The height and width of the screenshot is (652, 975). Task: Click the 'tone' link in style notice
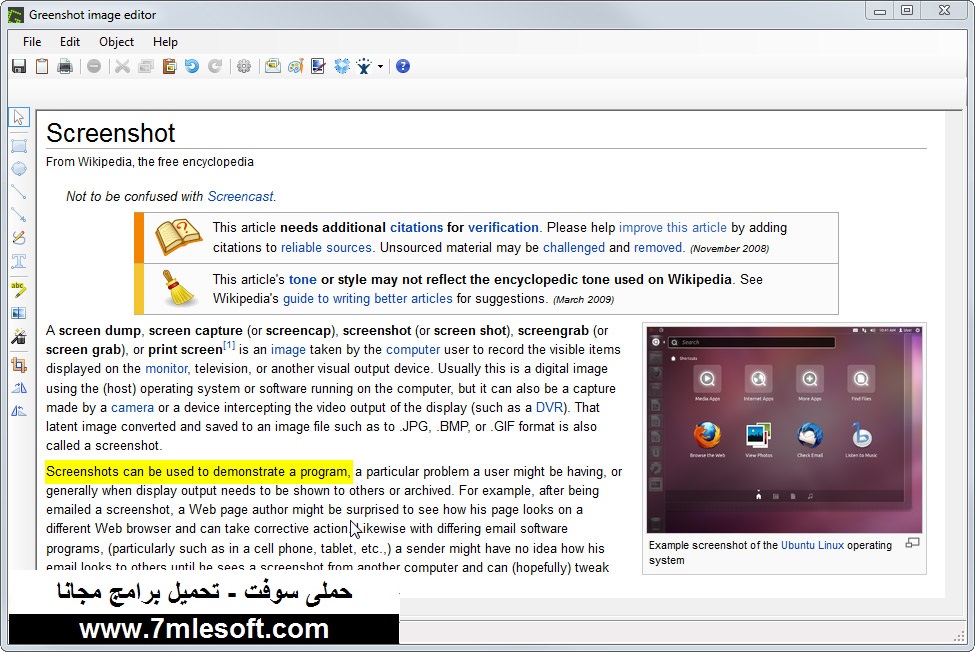(x=303, y=279)
